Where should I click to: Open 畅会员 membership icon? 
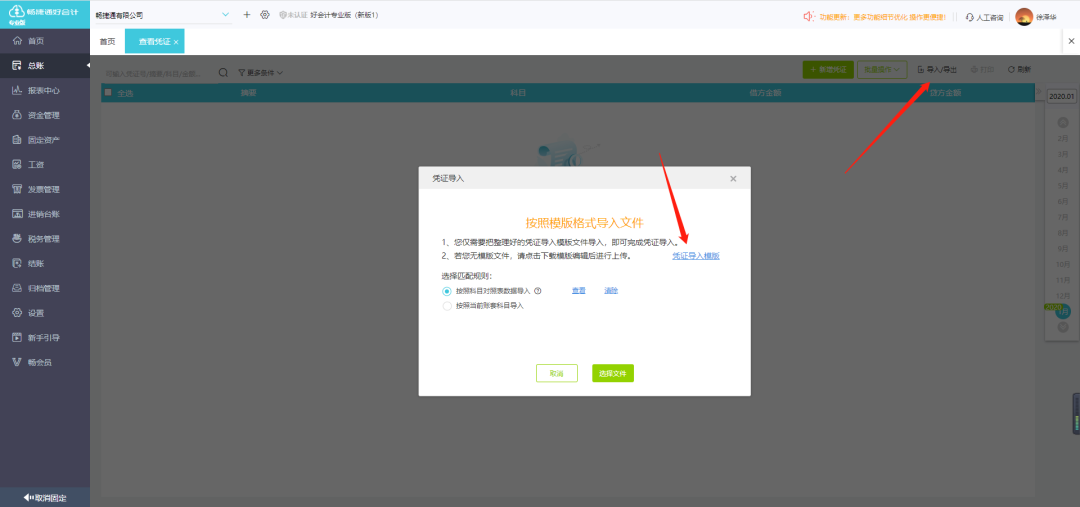point(18,362)
